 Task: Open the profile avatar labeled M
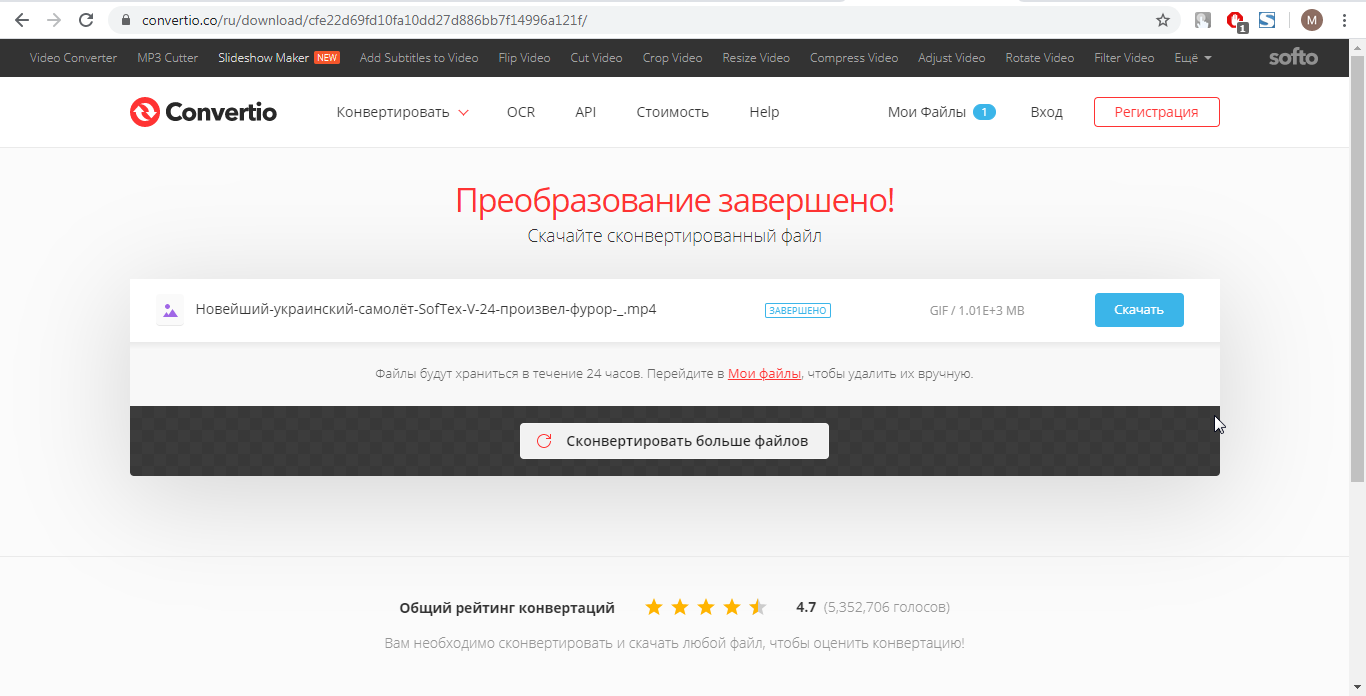(1311, 20)
